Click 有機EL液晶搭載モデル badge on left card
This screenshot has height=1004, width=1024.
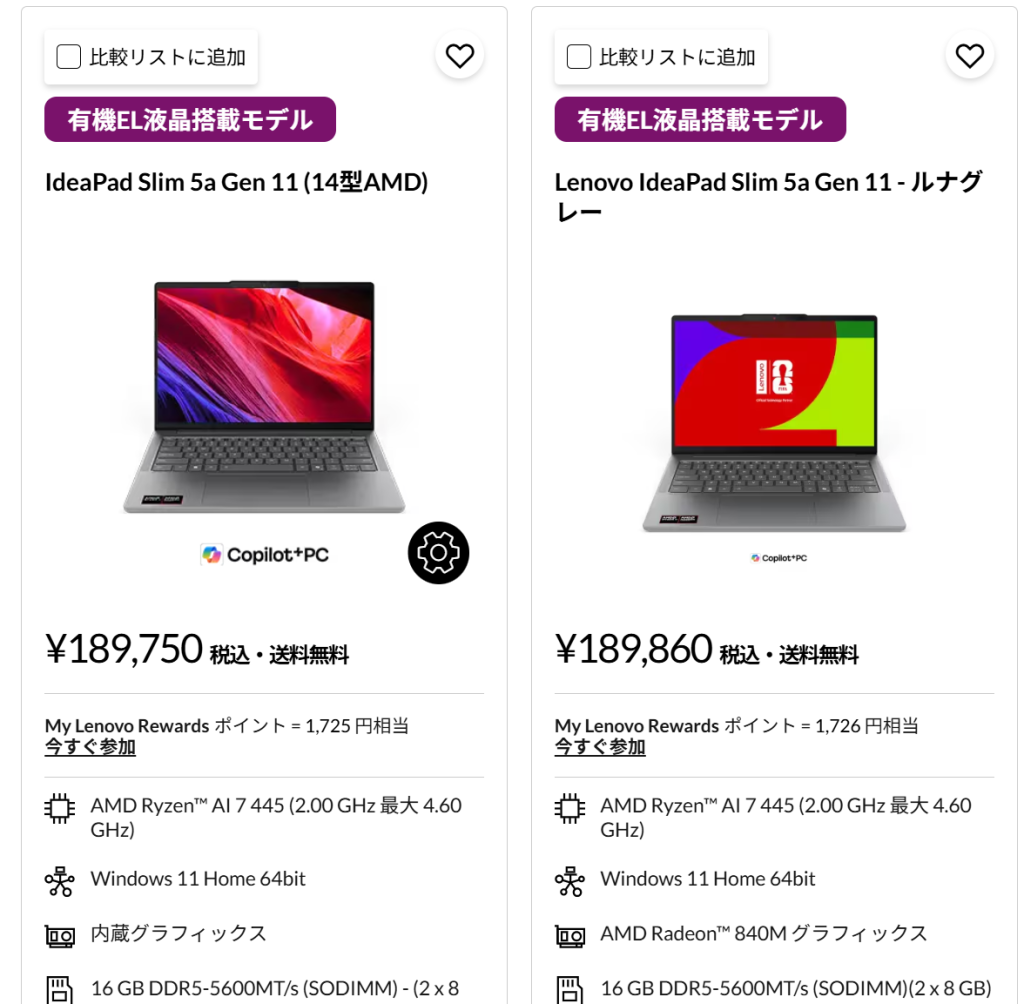(190, 120)
